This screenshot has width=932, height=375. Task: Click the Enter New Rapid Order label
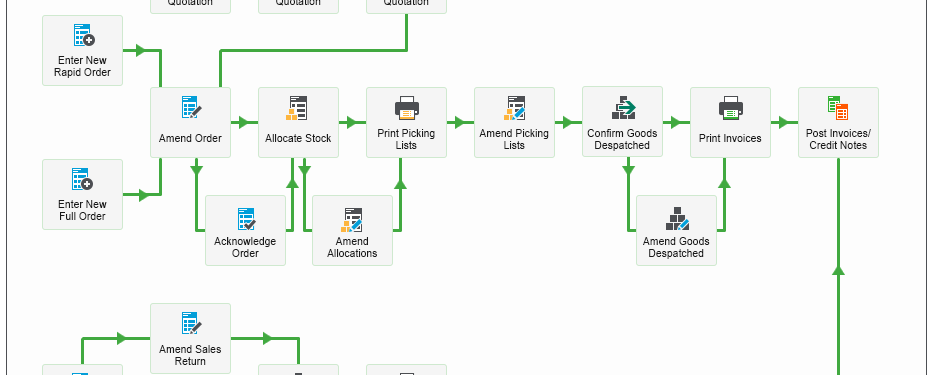pos(83,67)
